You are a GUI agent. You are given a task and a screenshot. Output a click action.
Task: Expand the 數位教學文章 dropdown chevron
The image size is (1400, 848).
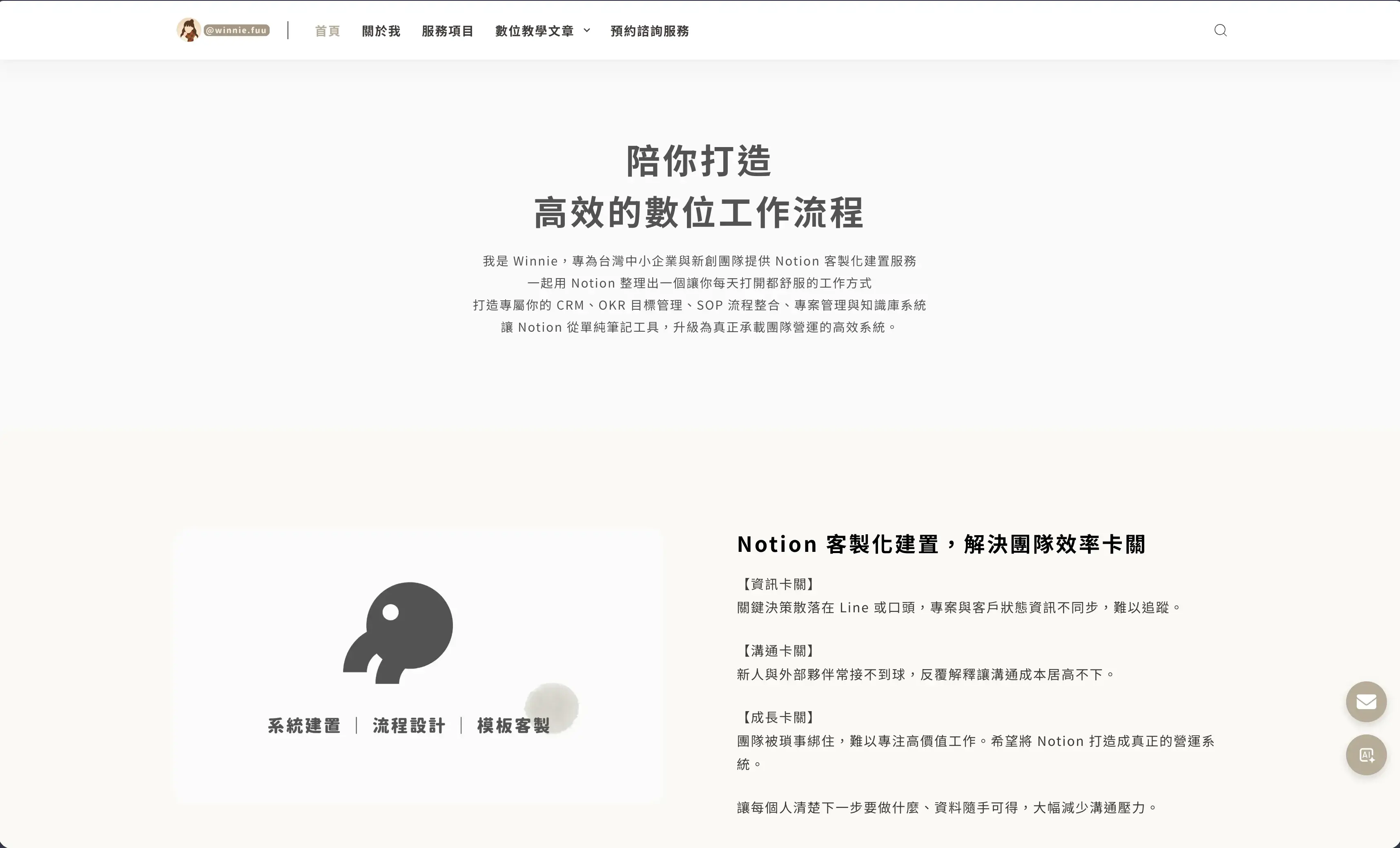(x=587, y=31)
